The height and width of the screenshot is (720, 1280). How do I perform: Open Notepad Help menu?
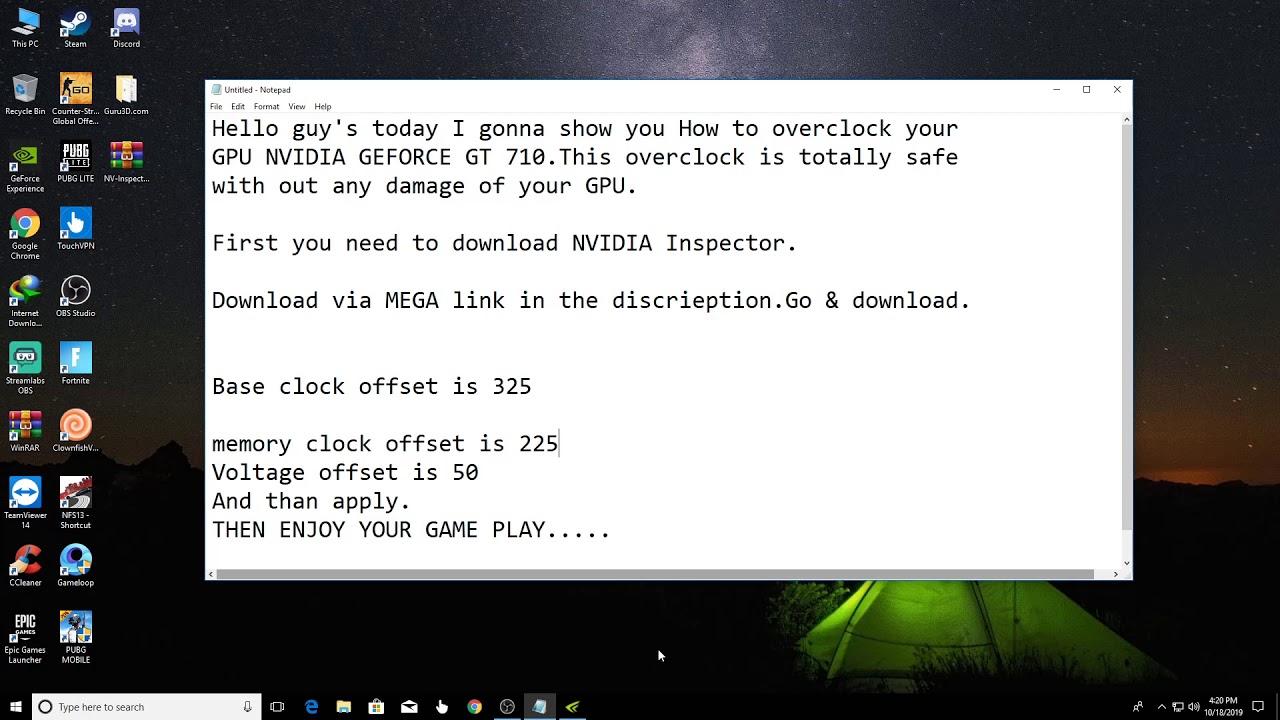coord(322,106)
